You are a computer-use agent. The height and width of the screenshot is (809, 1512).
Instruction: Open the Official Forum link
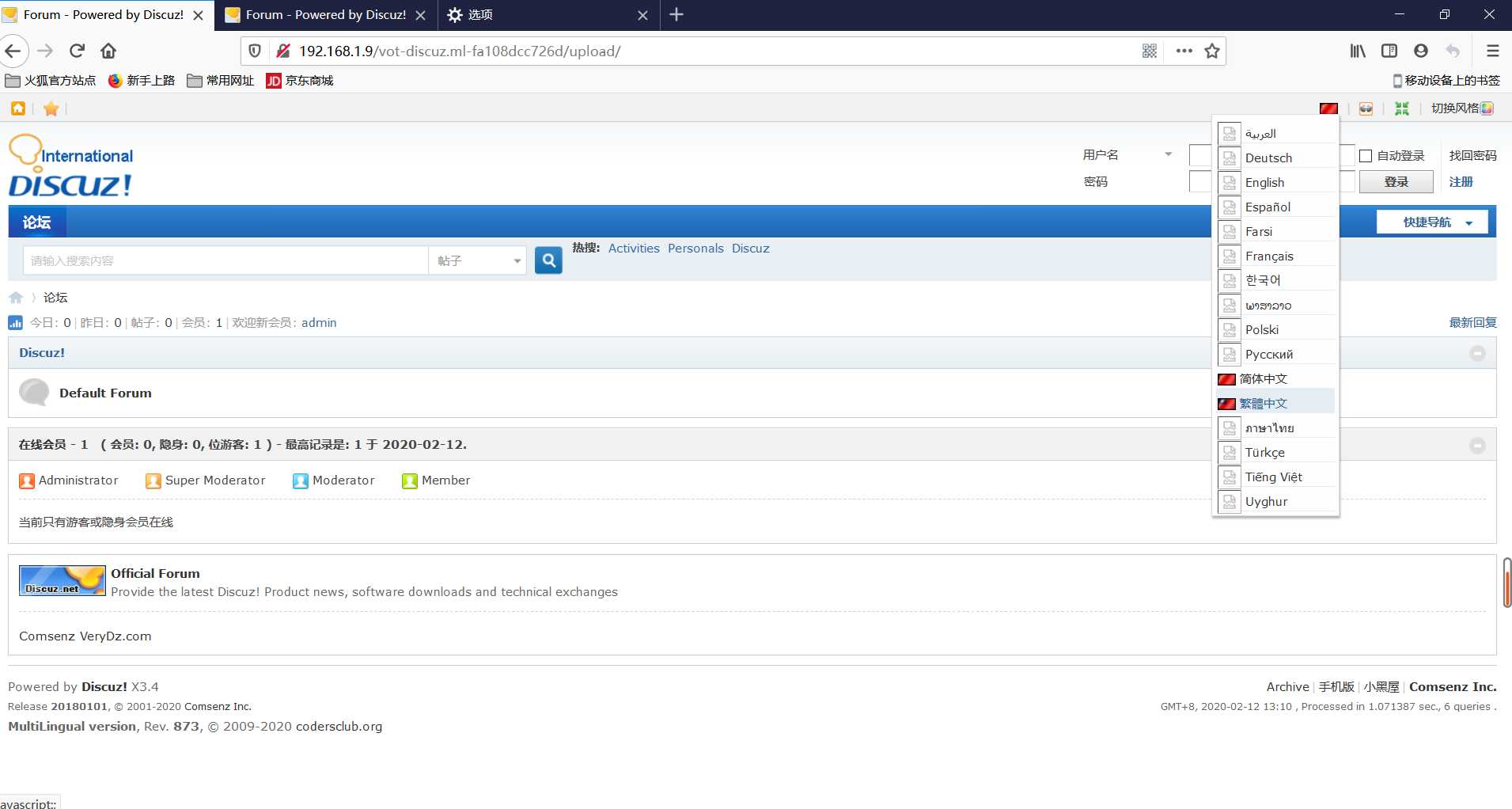coord(155,574)
